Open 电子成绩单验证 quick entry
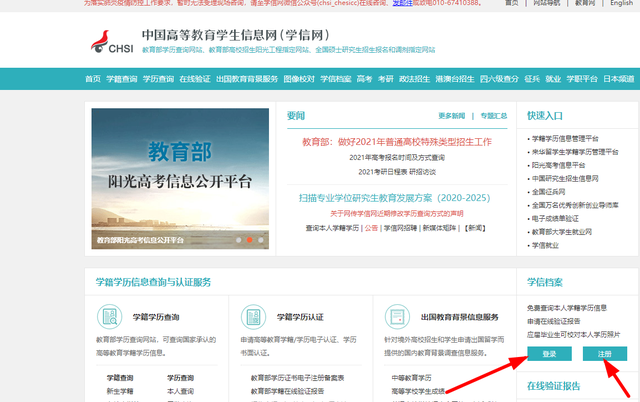The image size is (640, 402). (555, 219)
